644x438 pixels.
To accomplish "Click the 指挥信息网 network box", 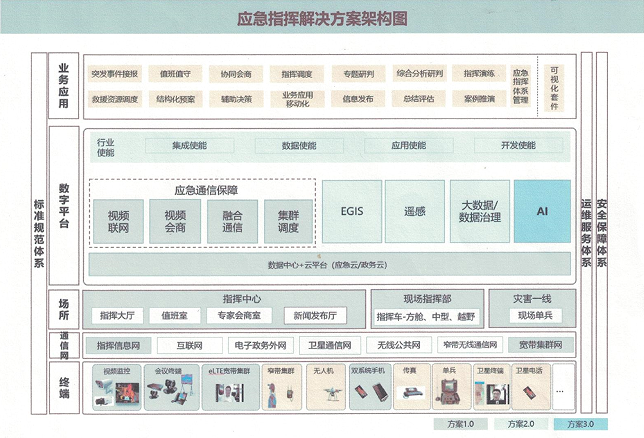I will pos(118,345).
